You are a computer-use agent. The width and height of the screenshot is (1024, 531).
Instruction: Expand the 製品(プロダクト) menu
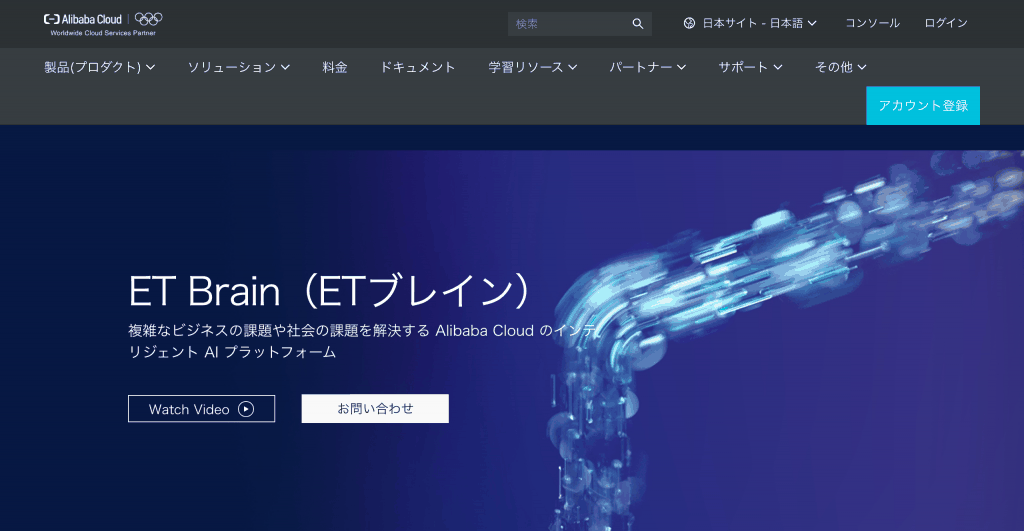pyautogui.click(x=99, y=67)
